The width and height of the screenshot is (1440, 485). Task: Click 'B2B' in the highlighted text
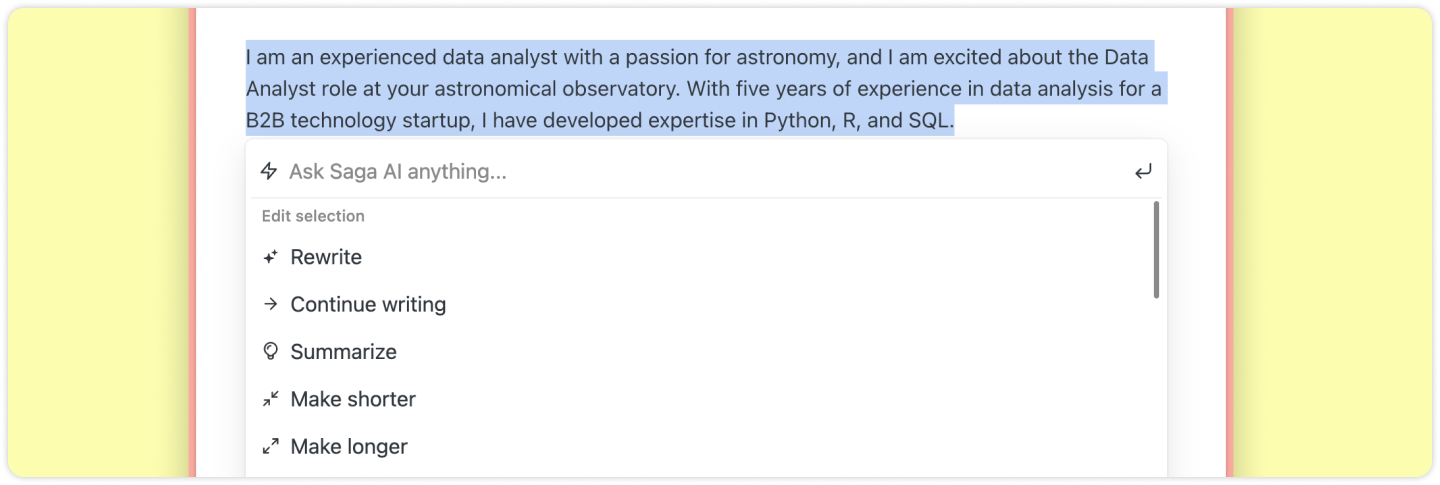click(x=266, y=122)
